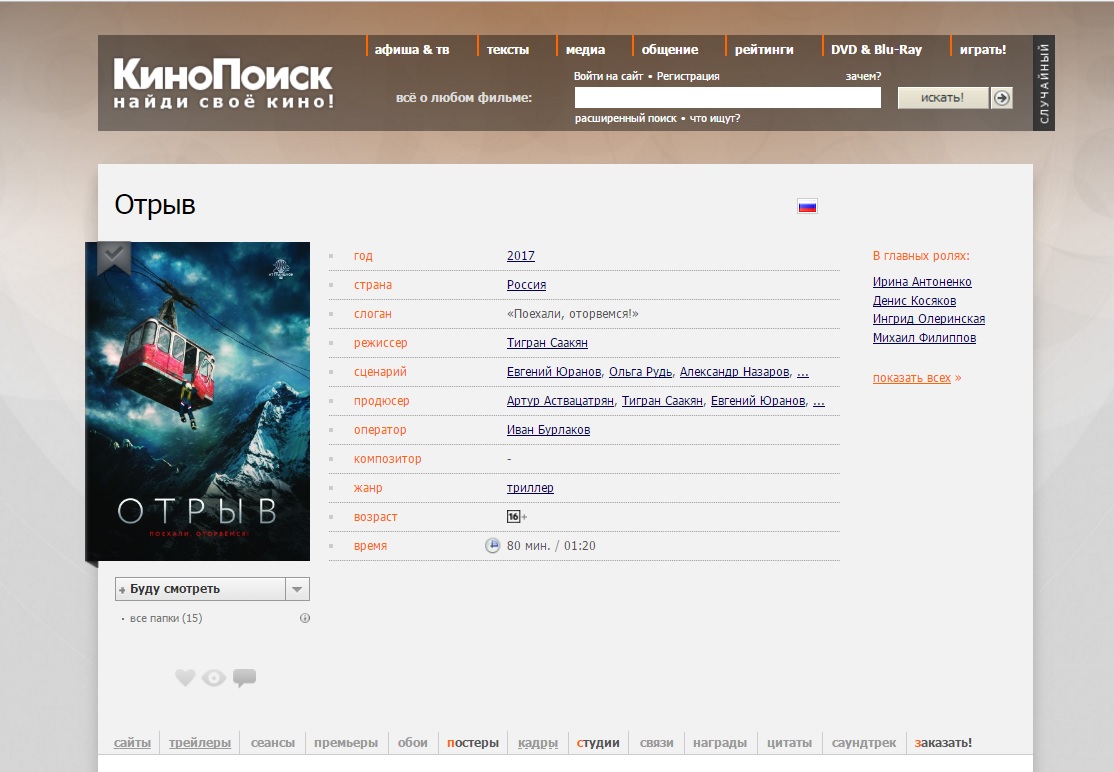
Task: Click the clock icon beside running time
Action: point(492,546)
